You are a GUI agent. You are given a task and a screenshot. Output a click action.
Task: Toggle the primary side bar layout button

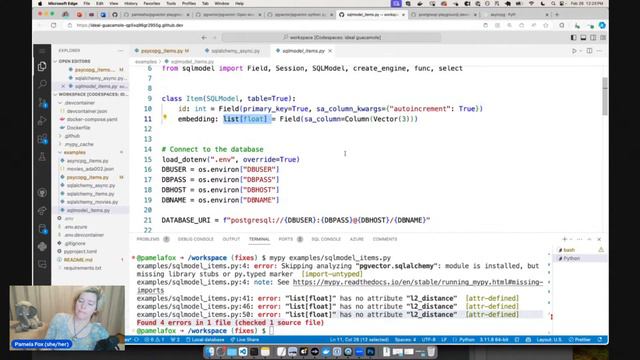573,38
